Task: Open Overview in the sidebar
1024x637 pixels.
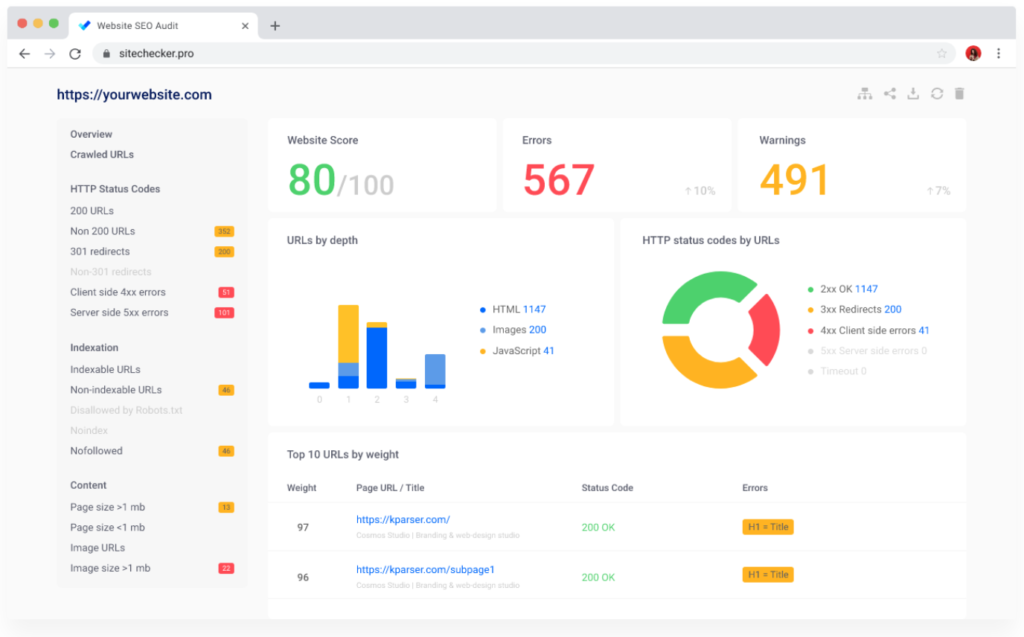Action: tap(91, 134)
